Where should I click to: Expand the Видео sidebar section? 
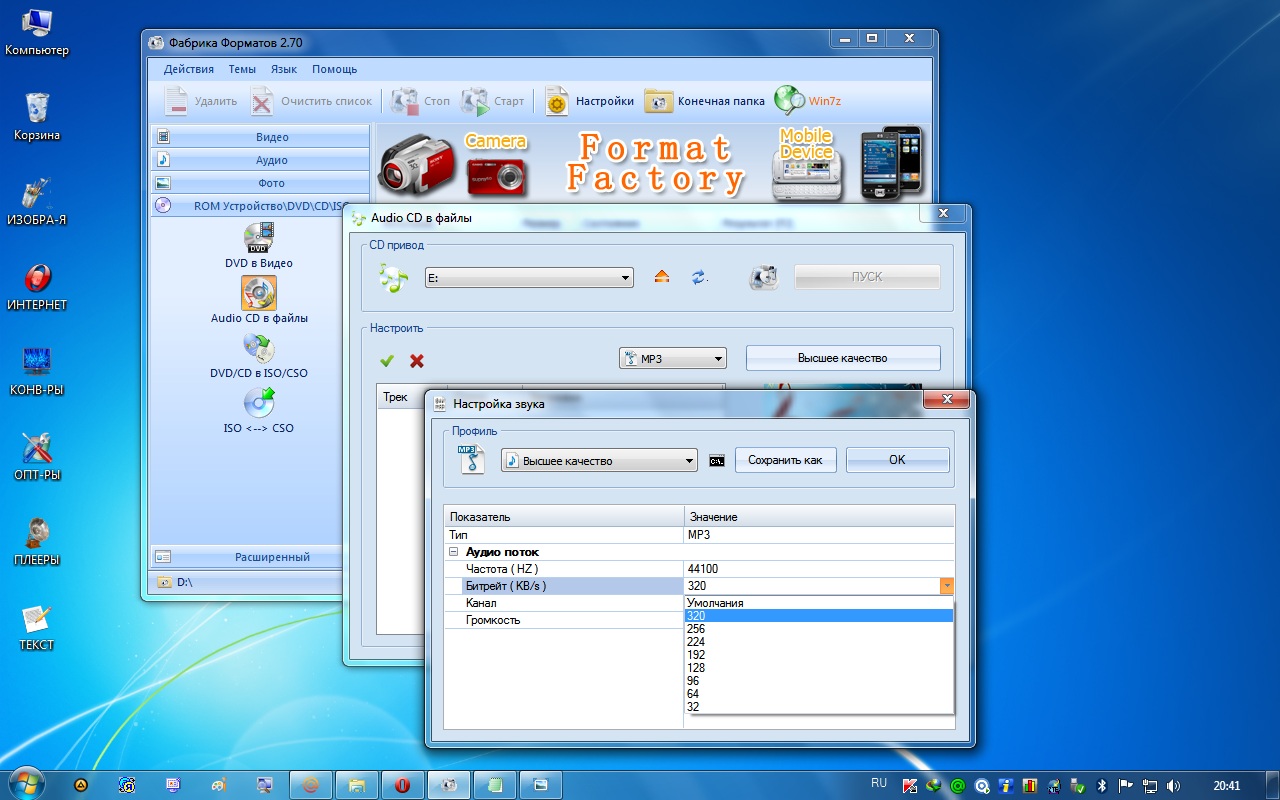[x=260, y=137]
